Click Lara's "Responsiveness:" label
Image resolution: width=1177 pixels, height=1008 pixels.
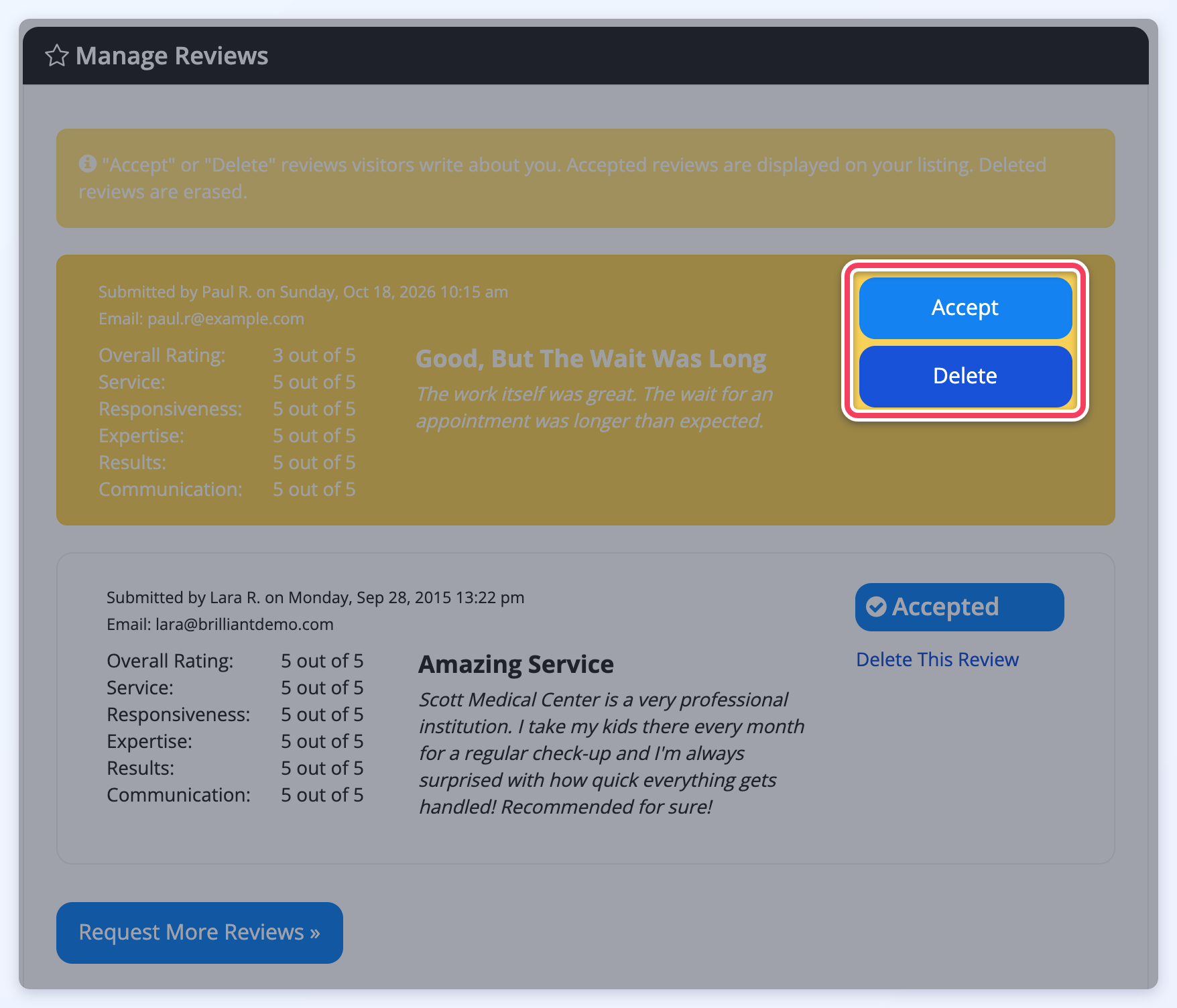[x=178, y=714]
